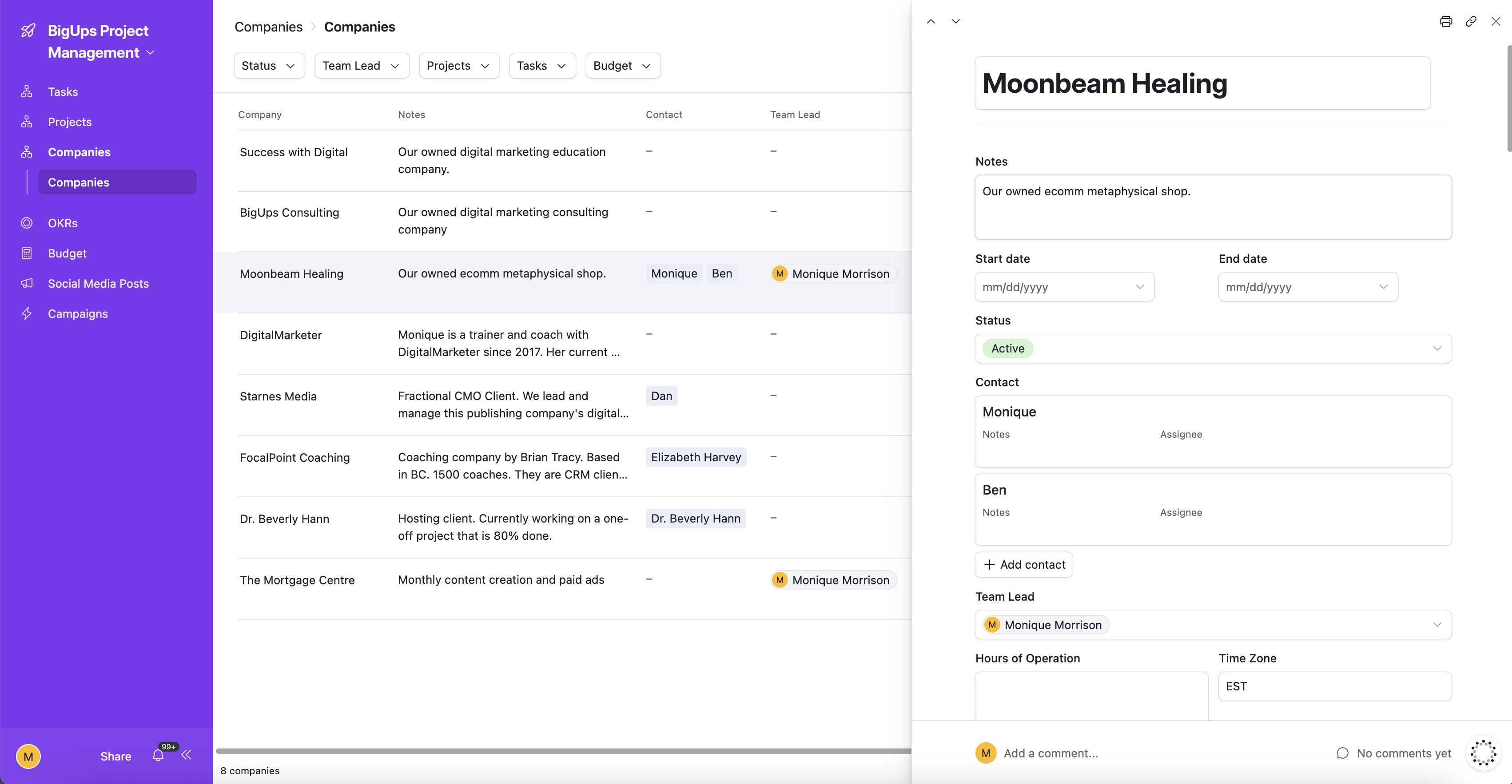Click the OKRs target icon
This screenshot has width=1512, height=784.
click(x=26, y=223)
